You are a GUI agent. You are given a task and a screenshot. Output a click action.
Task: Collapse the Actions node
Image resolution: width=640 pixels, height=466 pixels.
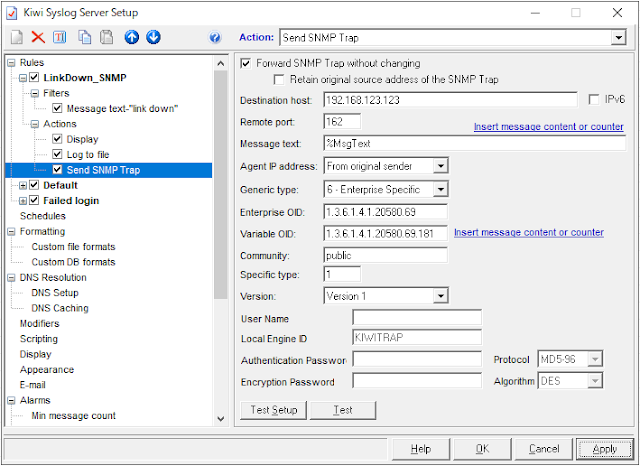[x=35, y=124]
